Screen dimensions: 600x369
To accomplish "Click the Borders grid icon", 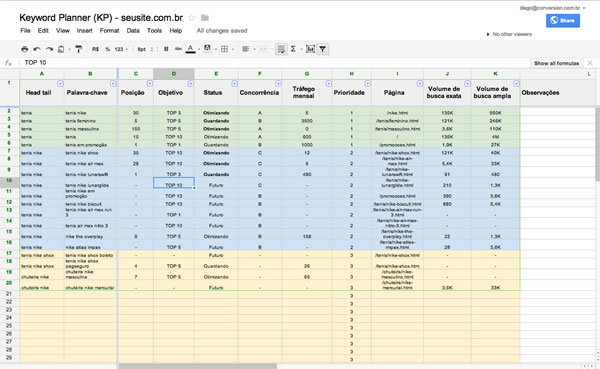I will [x=225, y=49].
